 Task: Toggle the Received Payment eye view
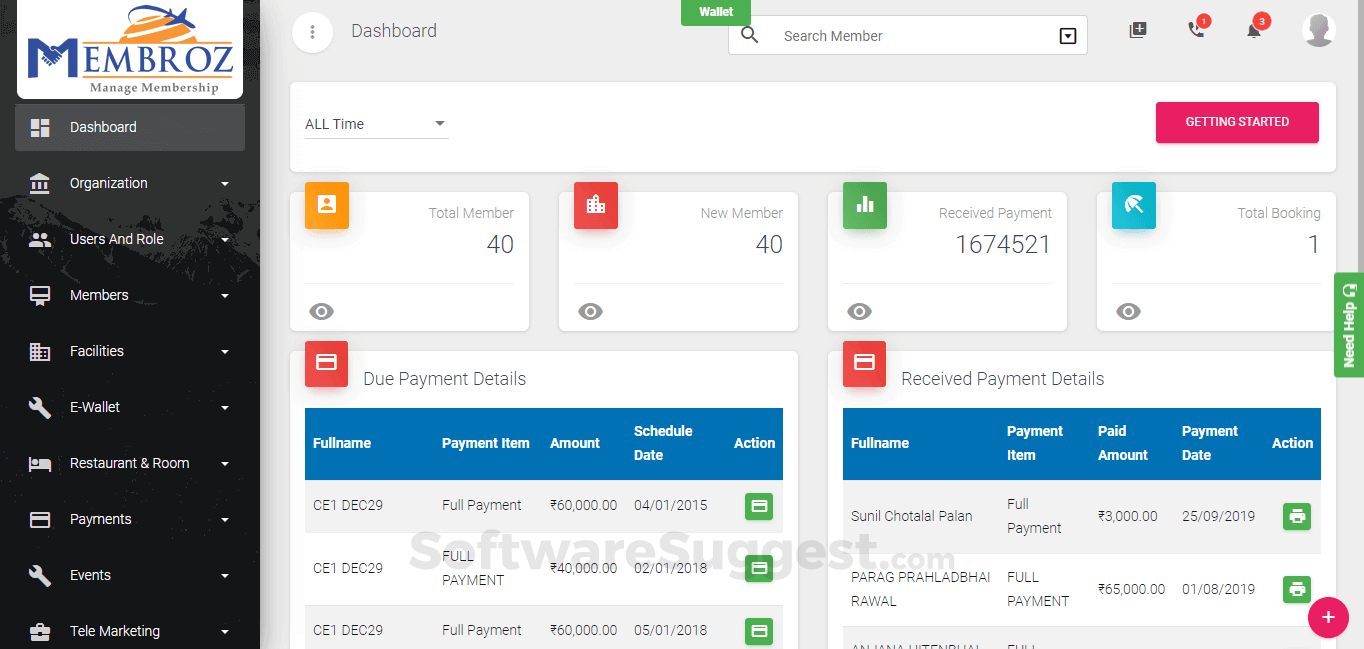coord(859,311)
